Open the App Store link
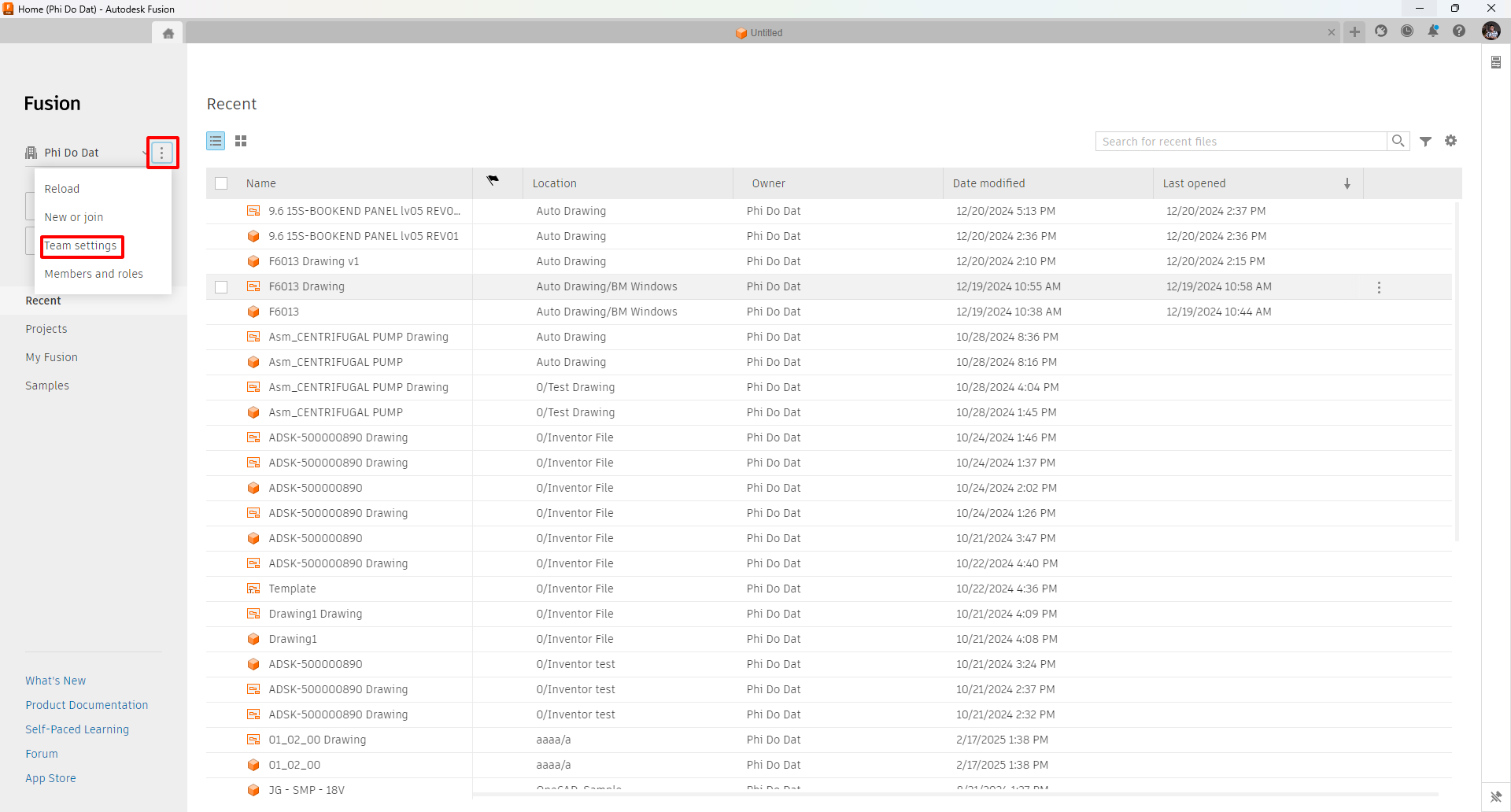Image resolution: width=1511 pixels, height=812 pixels. 50,778
